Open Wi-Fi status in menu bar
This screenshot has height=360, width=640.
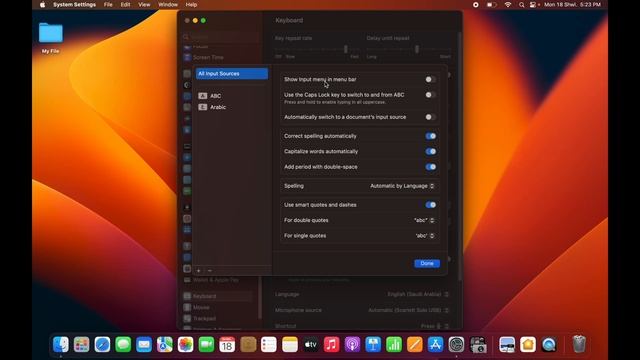tap(508, 5)
